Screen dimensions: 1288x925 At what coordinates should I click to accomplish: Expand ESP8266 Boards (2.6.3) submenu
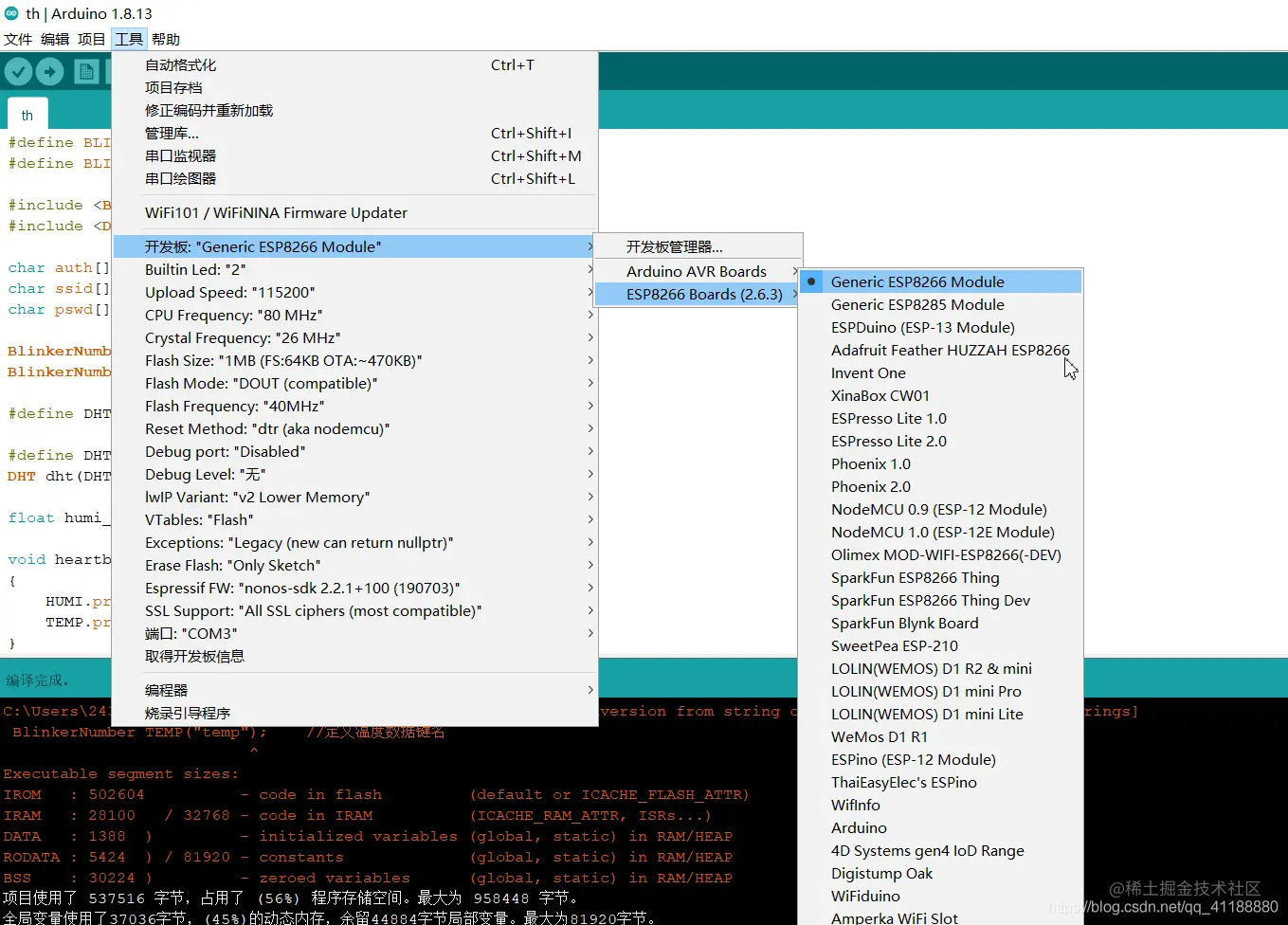coord(698,294)
